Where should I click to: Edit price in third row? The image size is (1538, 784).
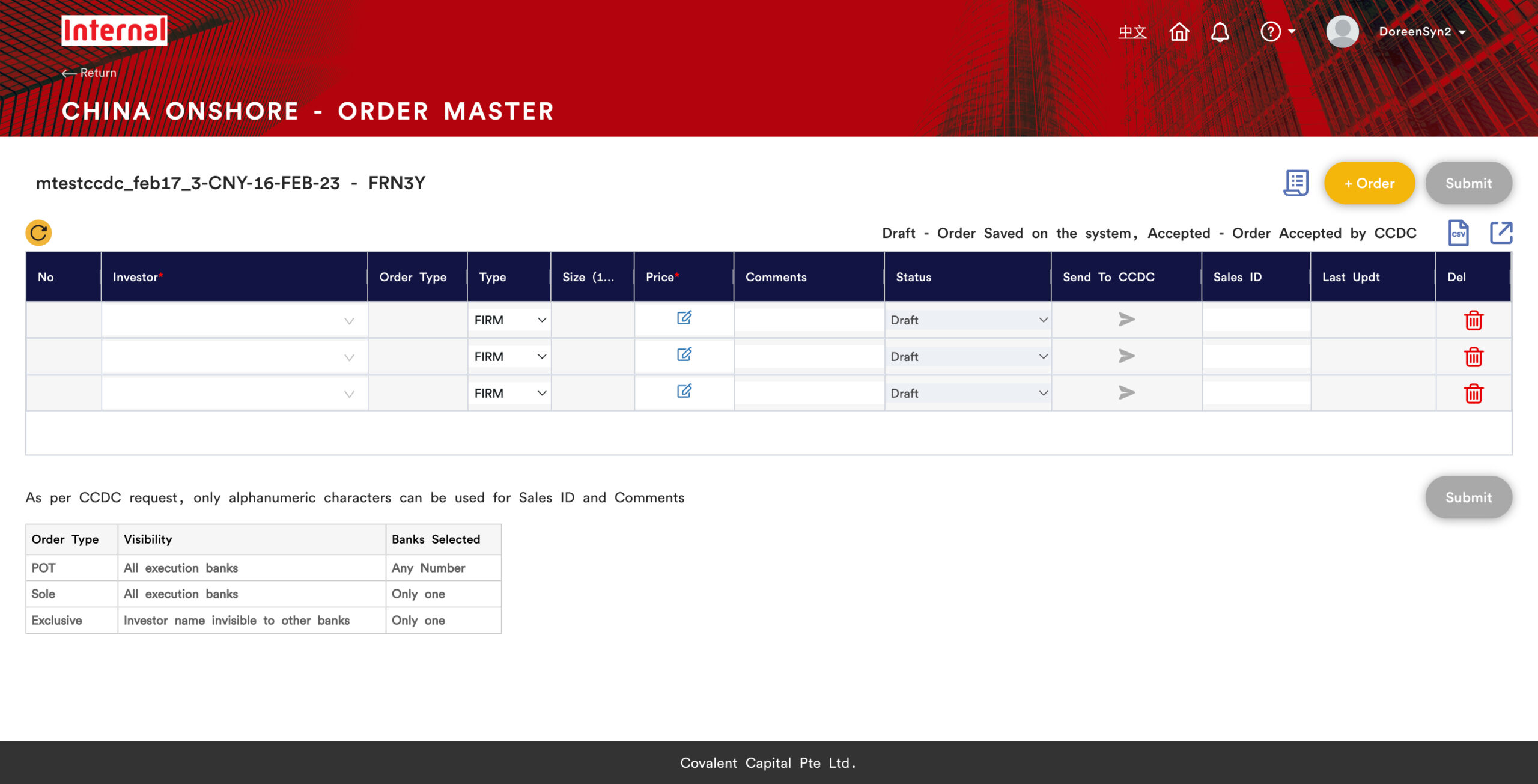(x=684, y=391)
